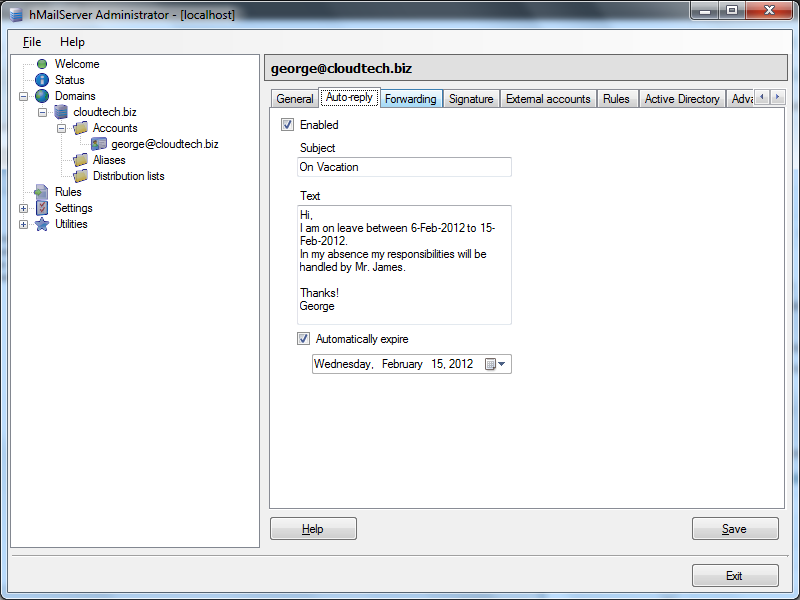Open the Signature tab

[471, 99]
